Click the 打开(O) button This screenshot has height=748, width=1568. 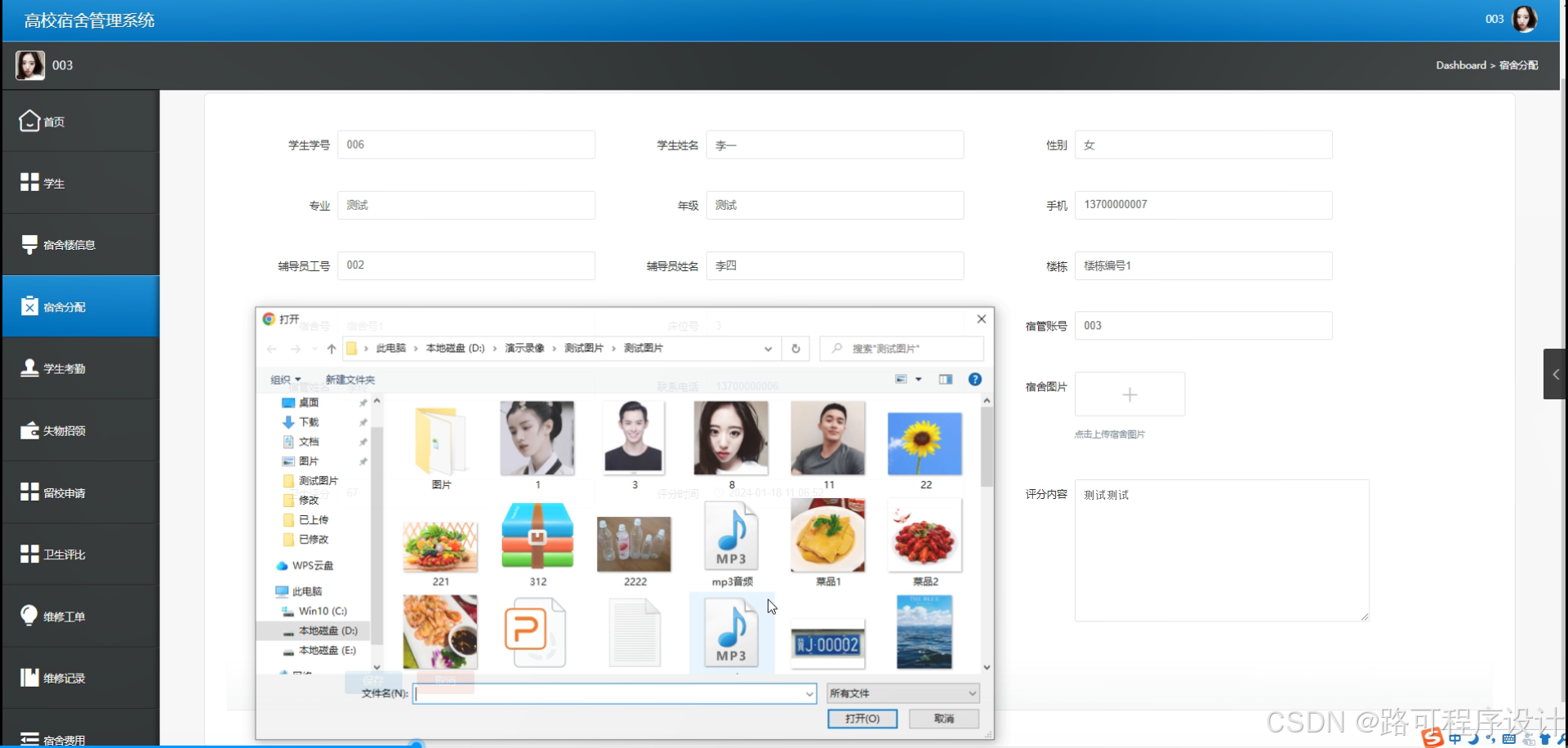point(862,719)
